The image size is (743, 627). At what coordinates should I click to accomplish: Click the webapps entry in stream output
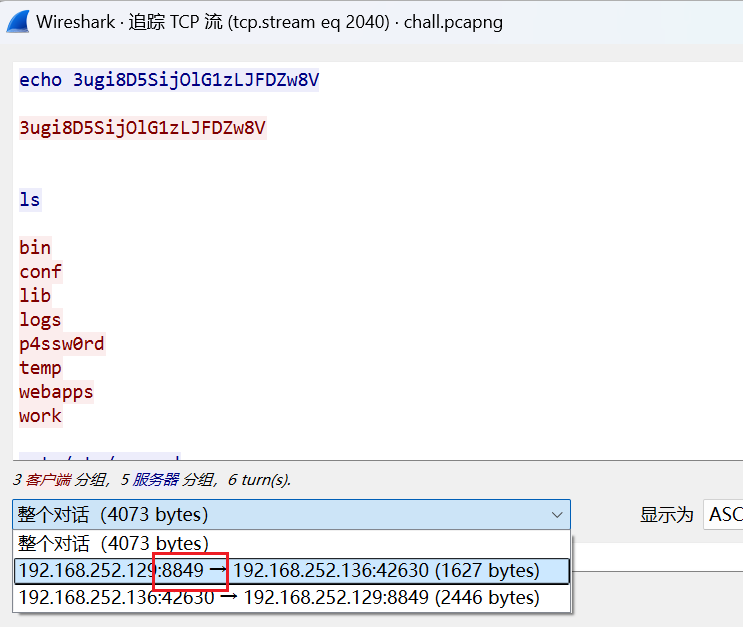pos(56,392)
